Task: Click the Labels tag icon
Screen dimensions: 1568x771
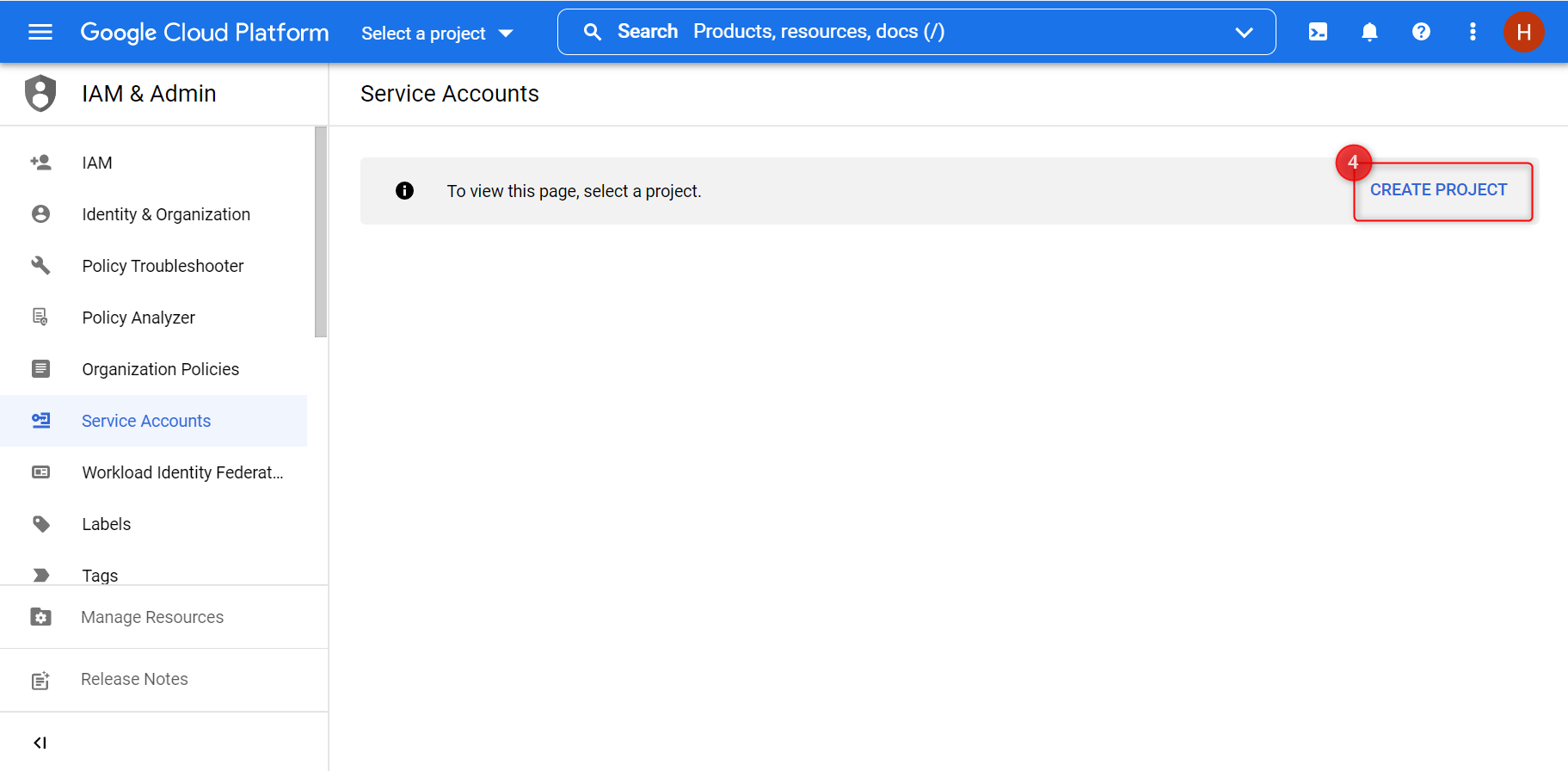Action: tap(40, 523)
